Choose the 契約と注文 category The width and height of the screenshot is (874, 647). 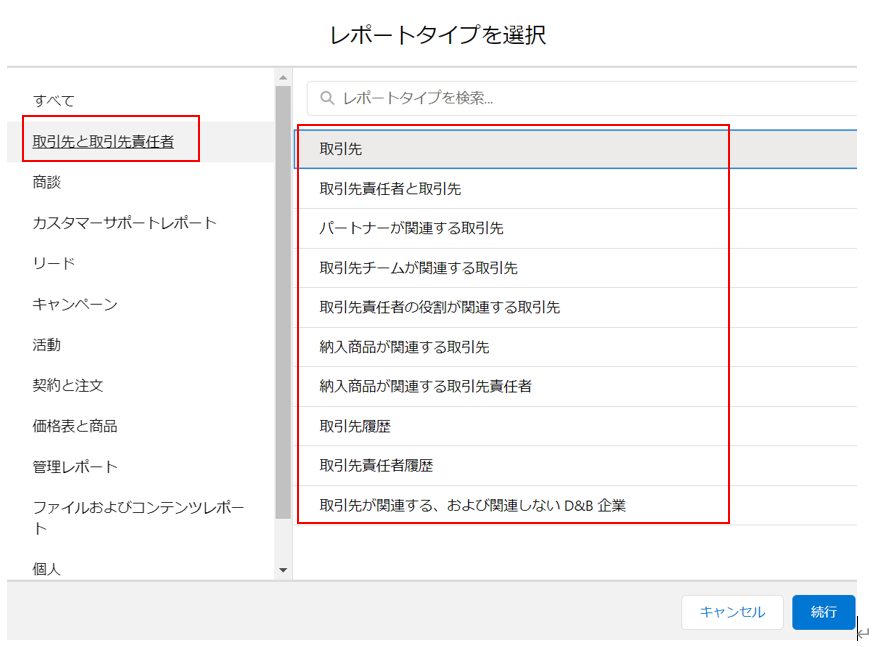[67, 386]
